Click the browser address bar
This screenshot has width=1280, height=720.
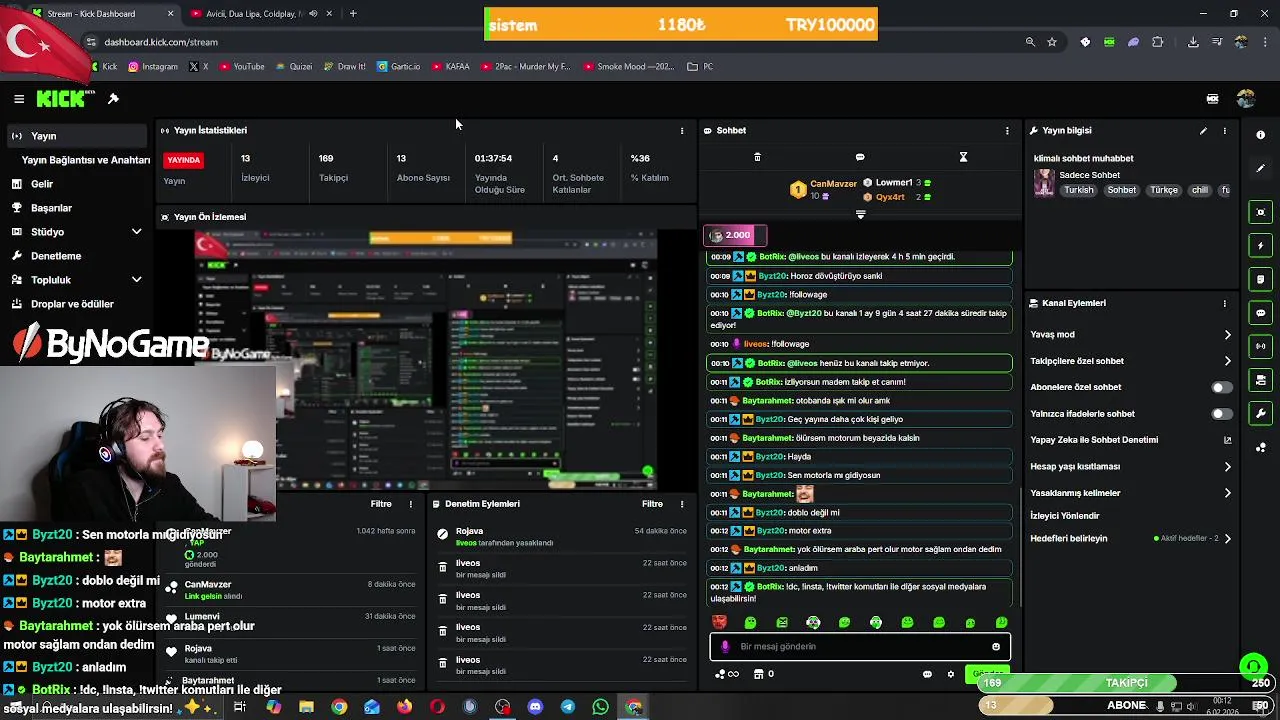click(550, 42)
